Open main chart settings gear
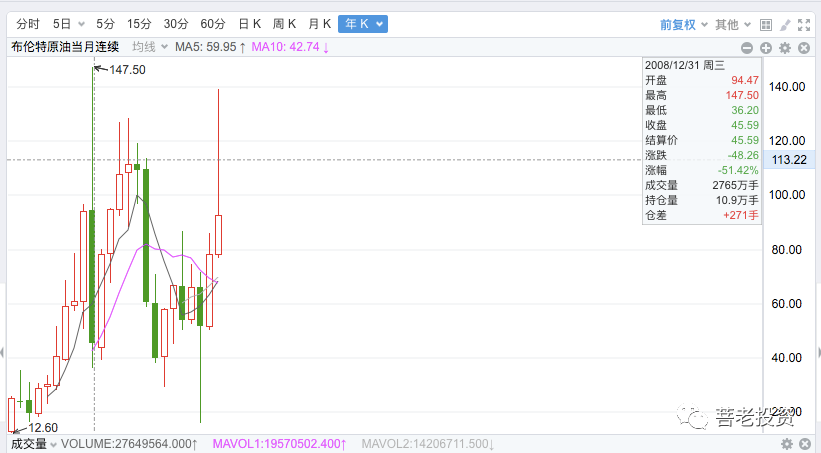 (x=785, y=47)
